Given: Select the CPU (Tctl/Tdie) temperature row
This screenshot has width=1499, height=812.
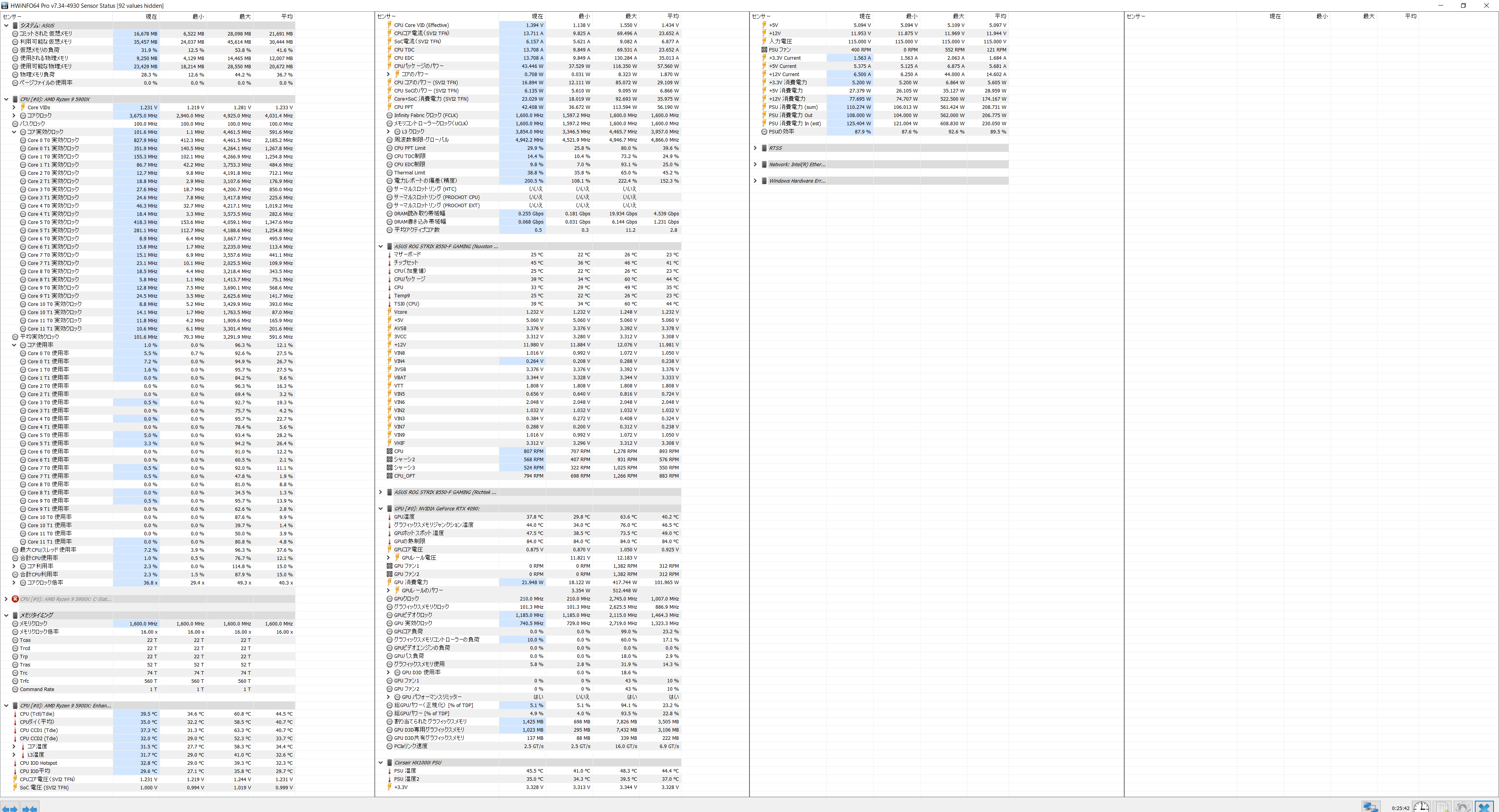Looking at the screenshot, I should pos(37,714).
